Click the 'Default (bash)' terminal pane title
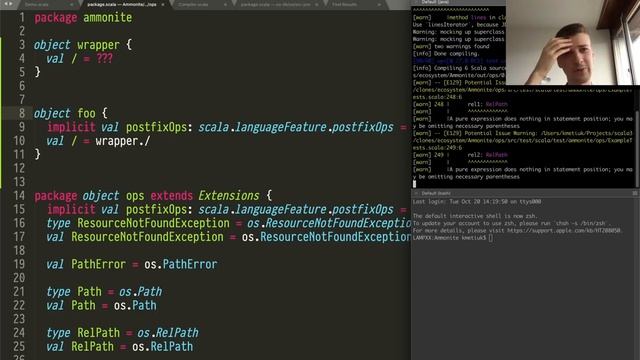The height and width of the screenshot is (360, 640). pos(436,193)
